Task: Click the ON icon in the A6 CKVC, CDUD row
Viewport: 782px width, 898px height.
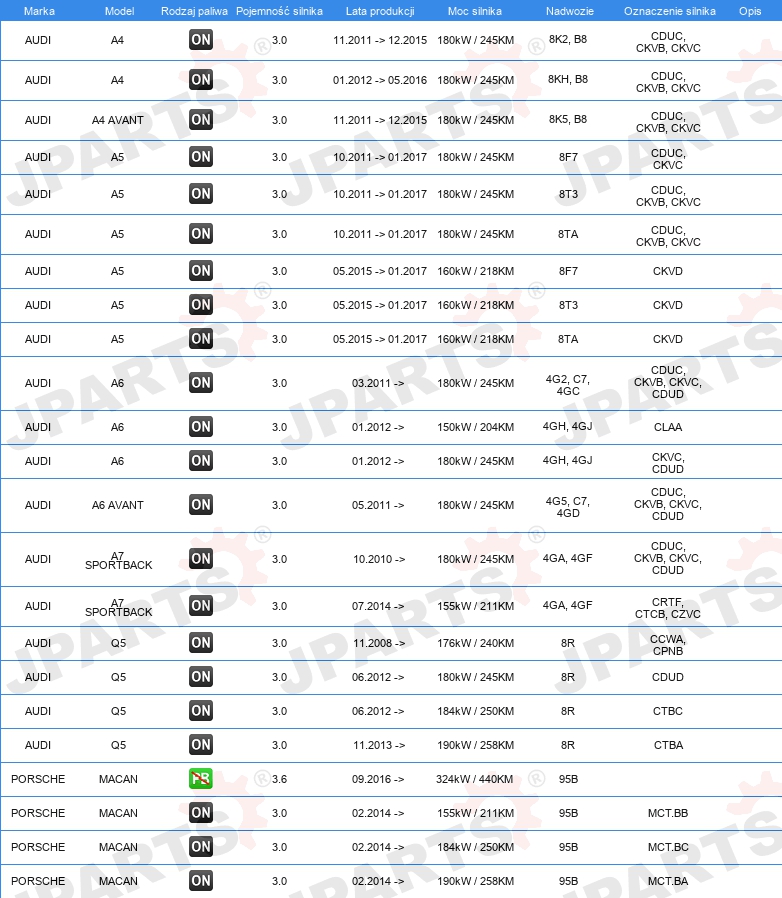Action: [x=201, y=461]
